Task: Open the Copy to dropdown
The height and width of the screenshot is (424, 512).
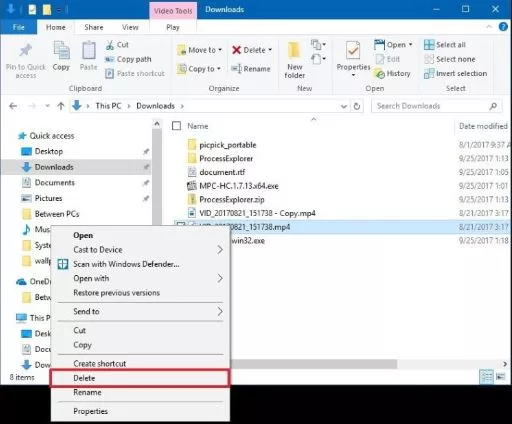Action: [199, 69]
